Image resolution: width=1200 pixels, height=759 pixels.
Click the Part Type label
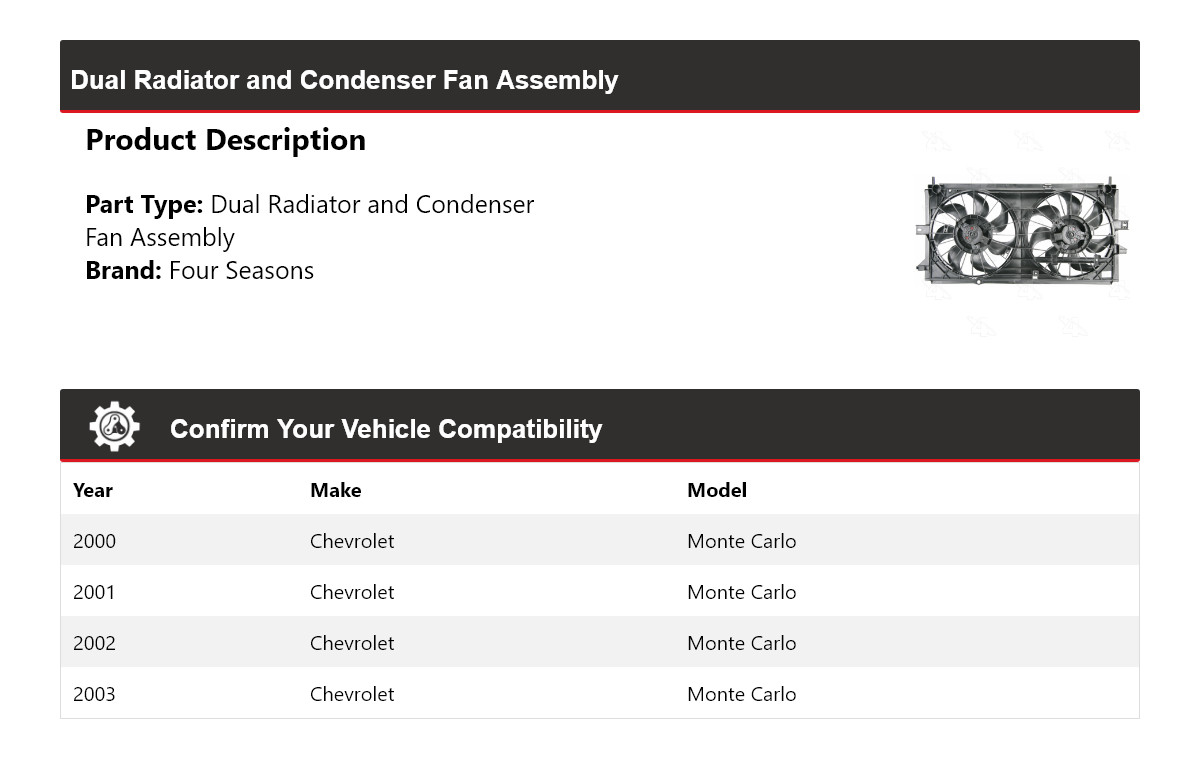point(144,205)
